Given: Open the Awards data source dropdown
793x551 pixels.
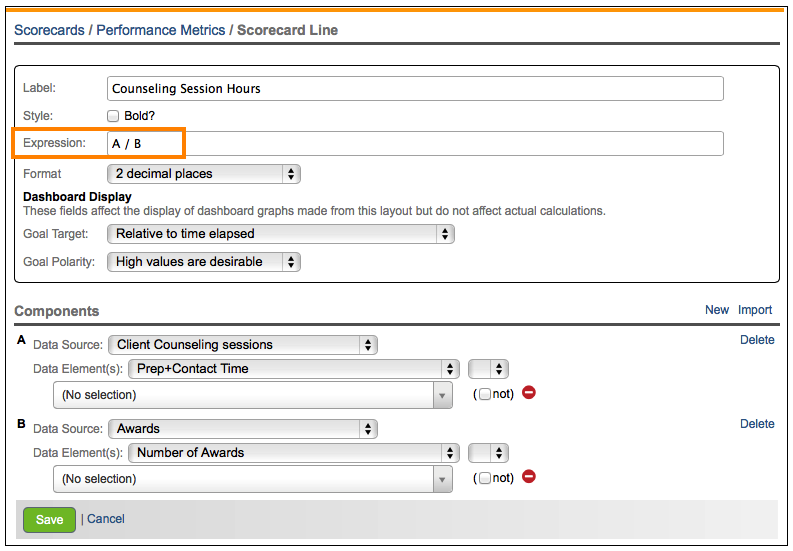Looking at the screenshot, I should (242, 429).
